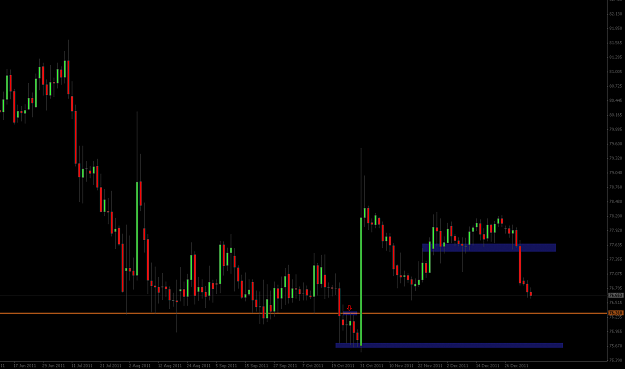Click the upper blue rectangle zone near December
Screen dimensions: 625x369
pyautogui.click(x=489, y=248)
